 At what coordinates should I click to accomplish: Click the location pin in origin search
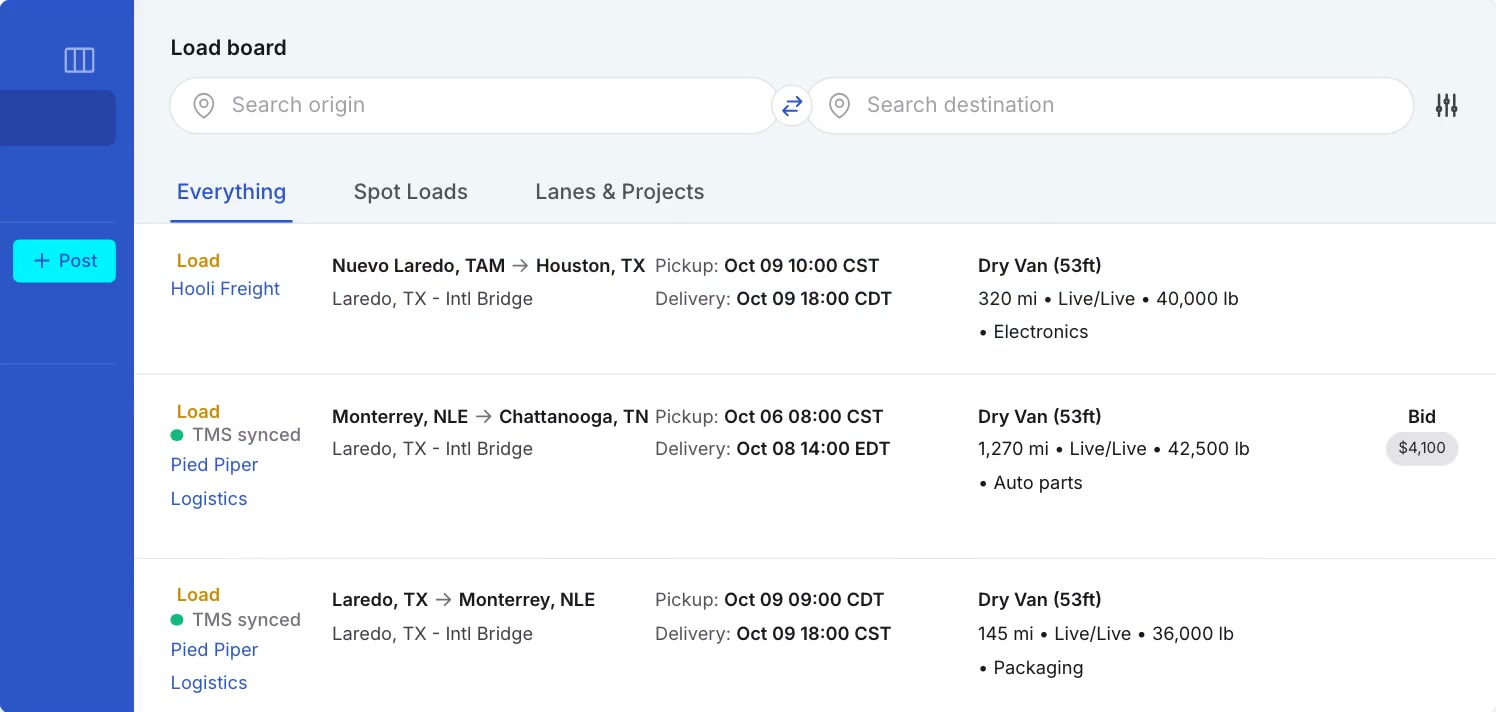pos(204,105)
